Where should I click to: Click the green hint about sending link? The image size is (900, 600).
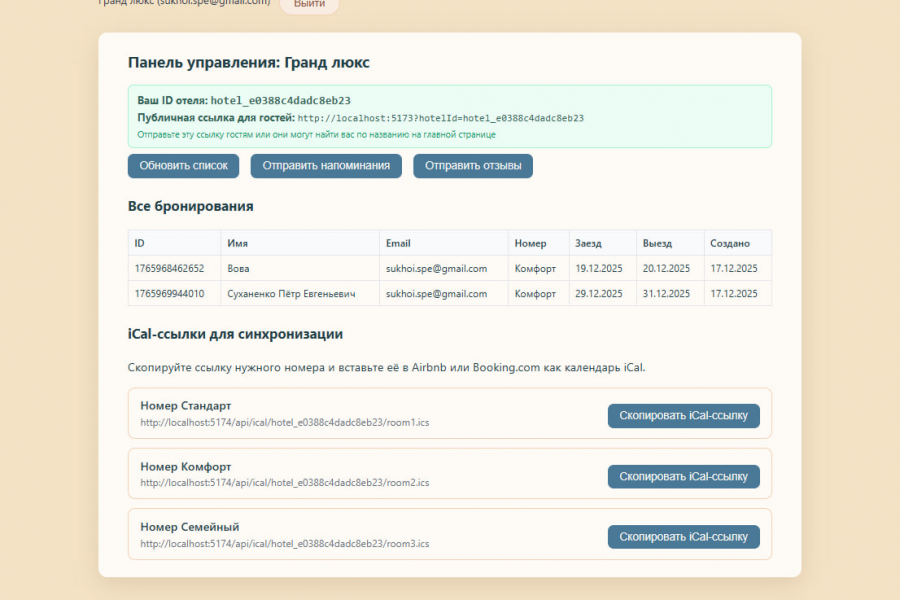(316, 135)
